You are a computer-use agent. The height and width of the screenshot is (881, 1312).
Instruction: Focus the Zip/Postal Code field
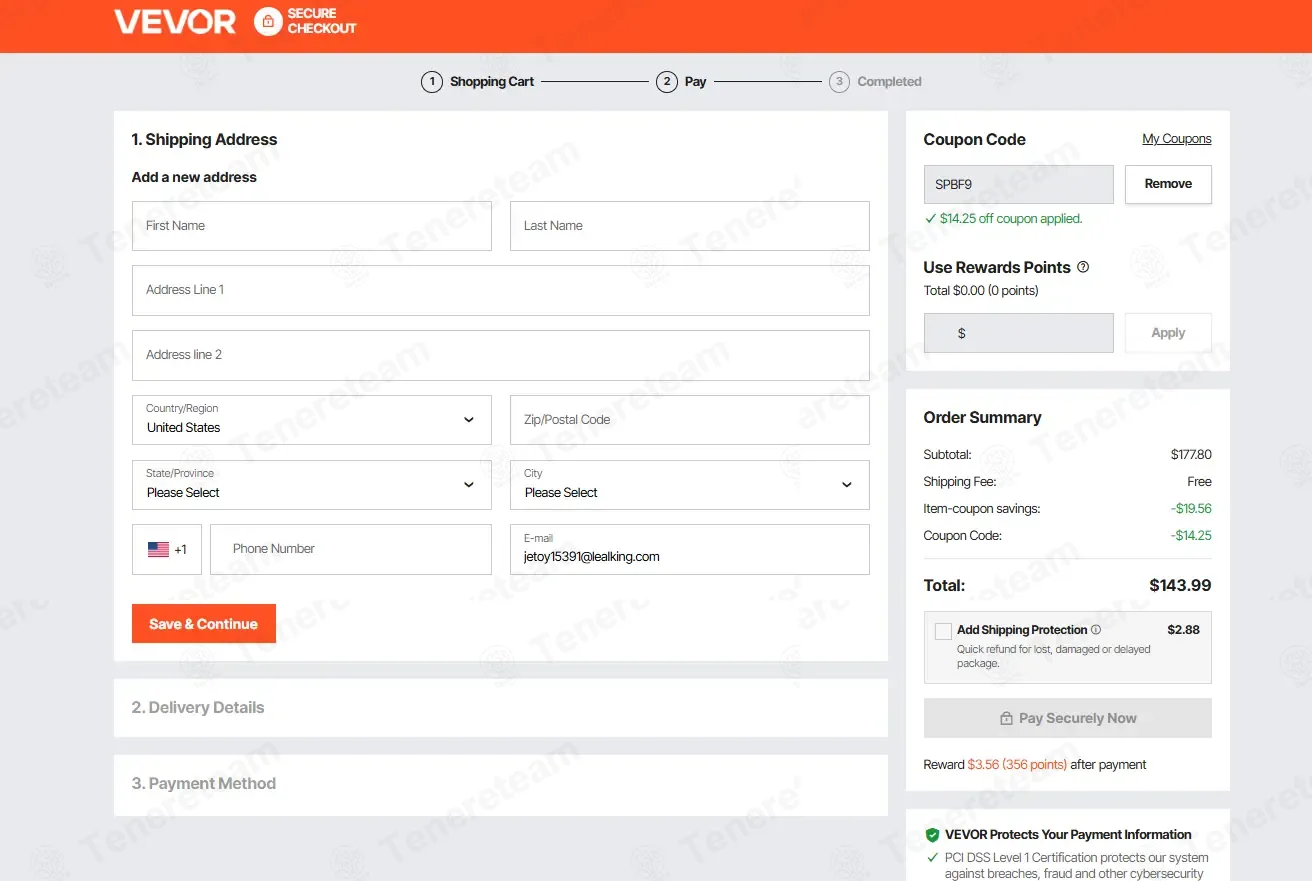click(690, 420)
